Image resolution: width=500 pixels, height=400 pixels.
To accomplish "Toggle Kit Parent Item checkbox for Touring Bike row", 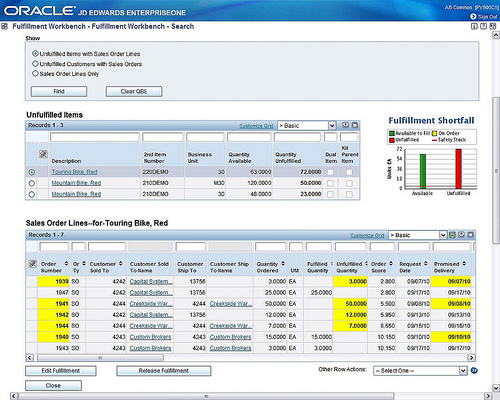I will point(349,172).
